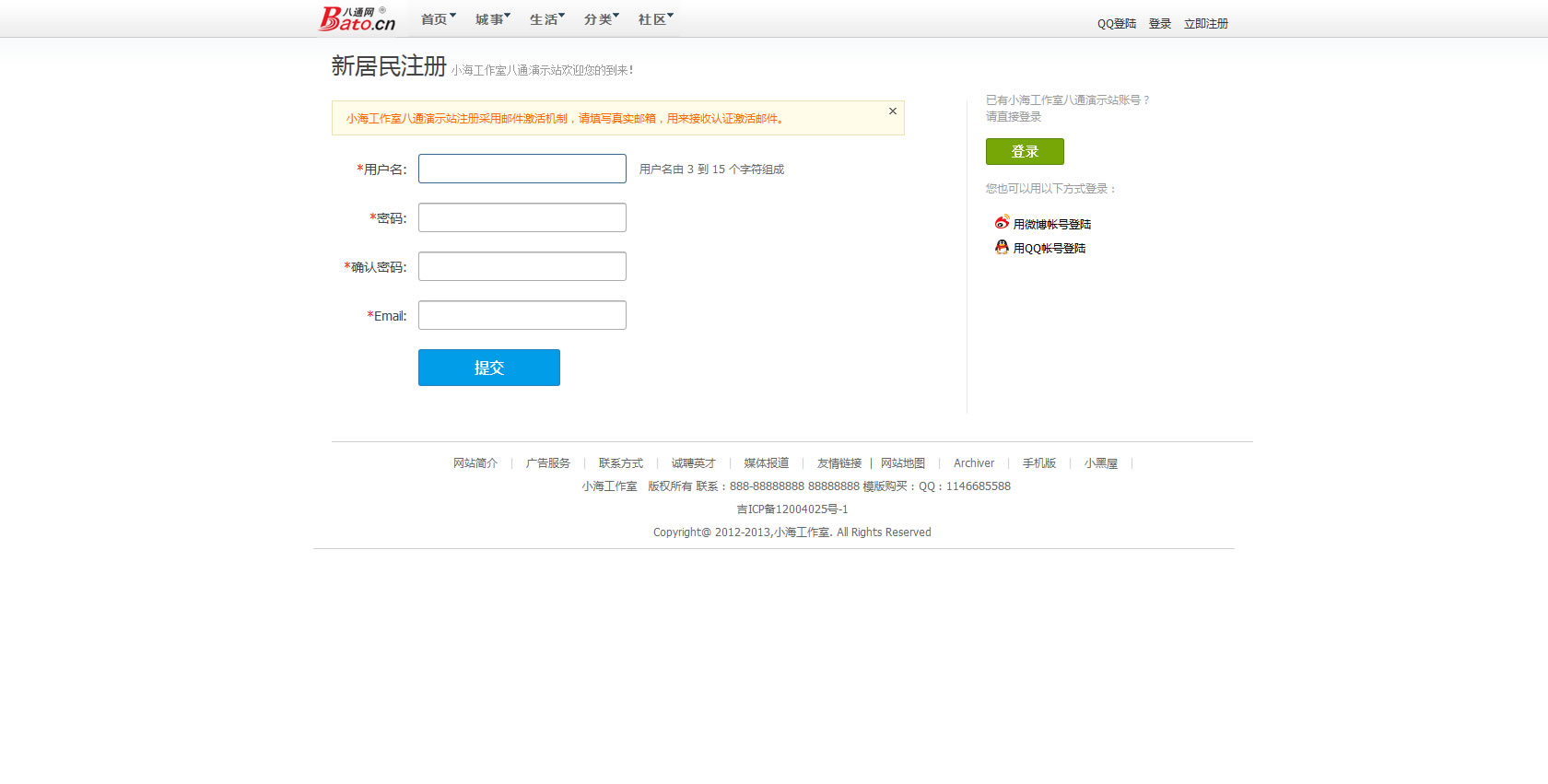Visit the Archiver footer link
The image size is (1548, 784).
click(x=973, y=463)
